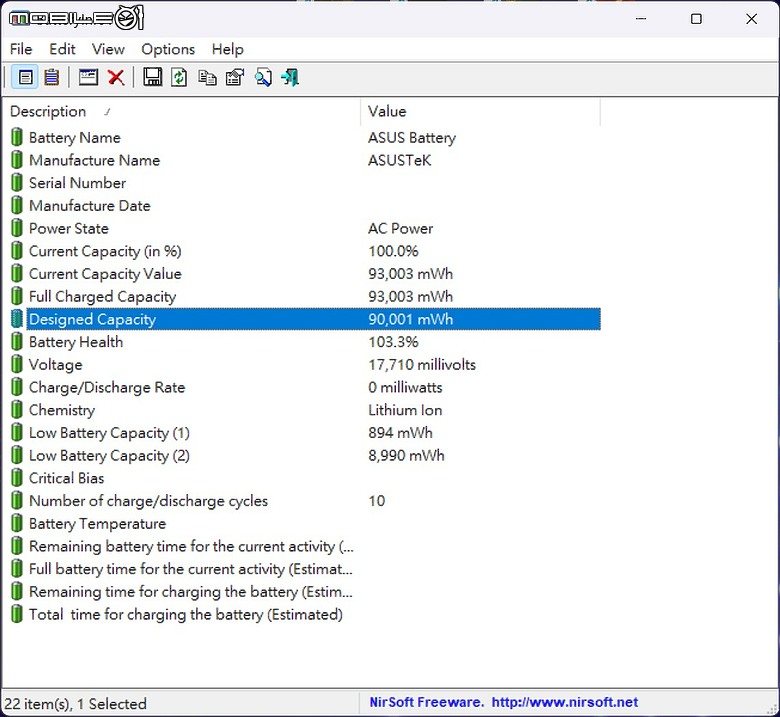780x717 pixels.
Task: Copy selected items using the copy icon
Action: pos(207,78)
